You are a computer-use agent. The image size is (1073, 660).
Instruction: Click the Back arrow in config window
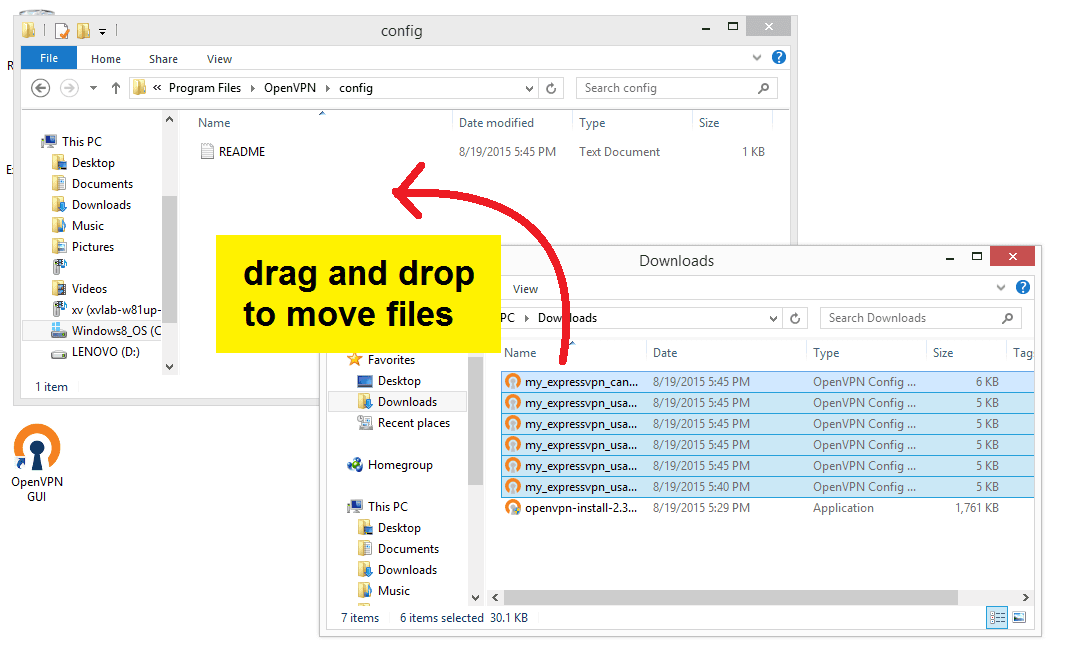41,88
